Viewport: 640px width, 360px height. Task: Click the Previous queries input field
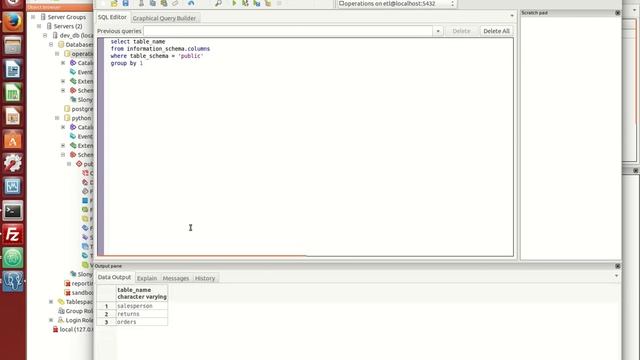point(288,31)
